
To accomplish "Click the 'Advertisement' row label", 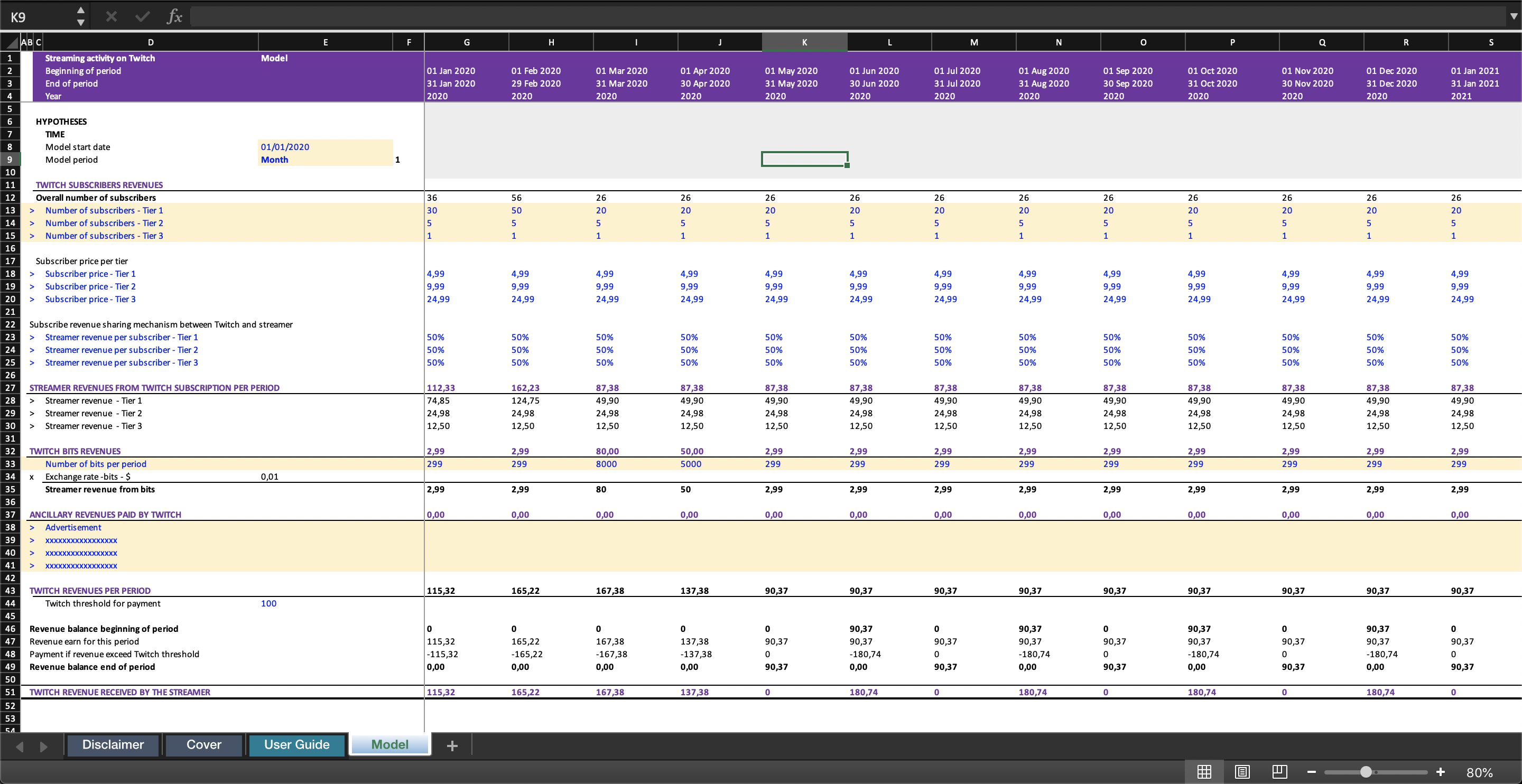I will tap(73, 527).
